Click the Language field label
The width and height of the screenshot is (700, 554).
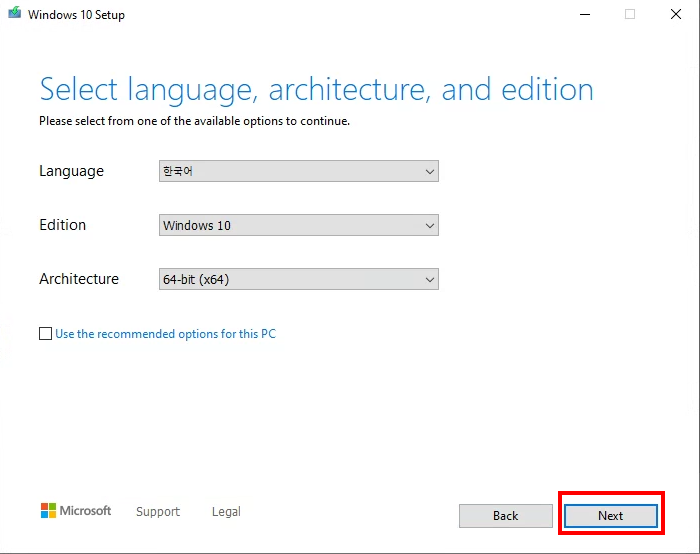[x=71, y=171]
